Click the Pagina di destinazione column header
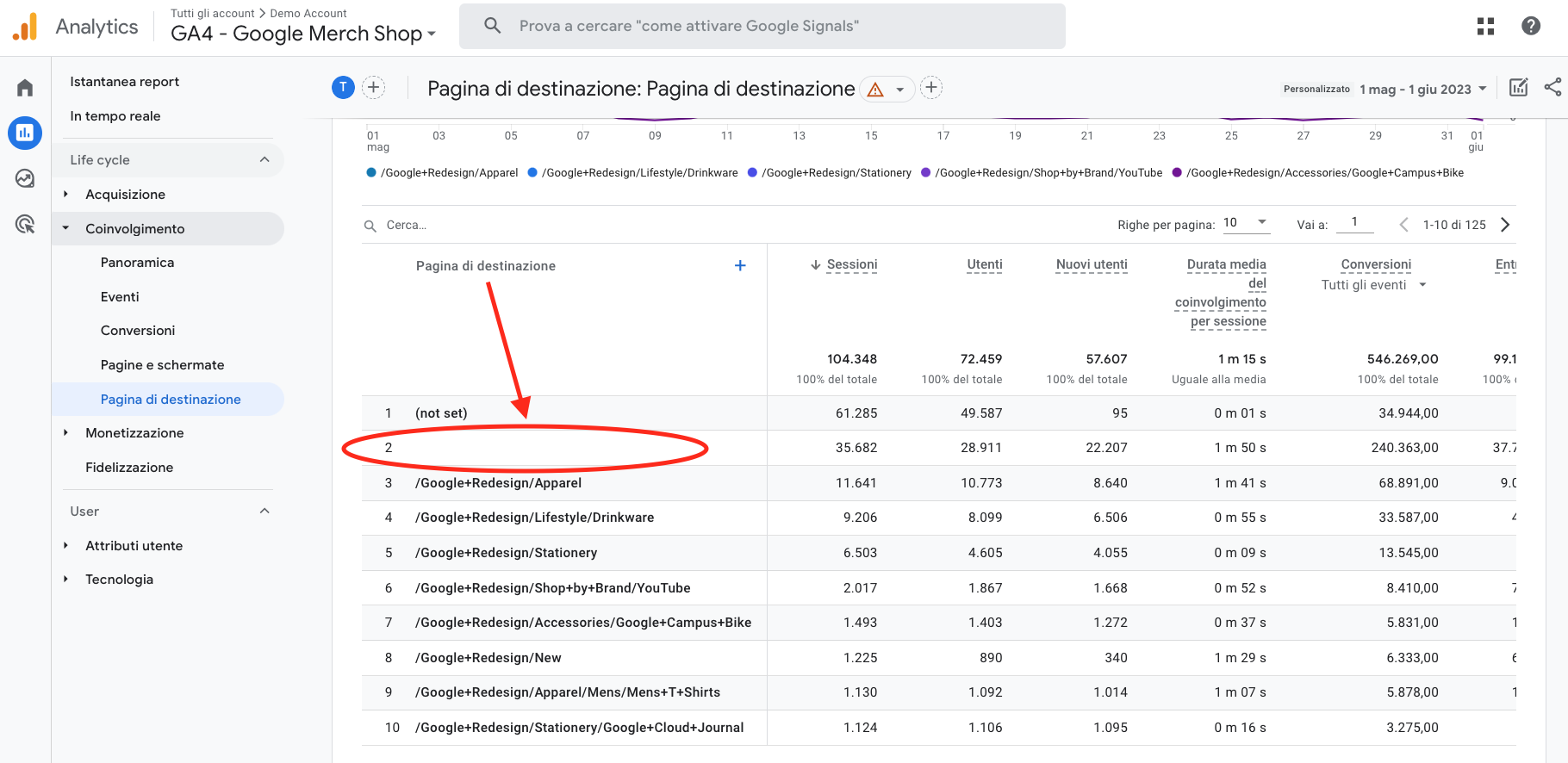This screenshot has height=763, width=1568. click(x=486, y=266)
